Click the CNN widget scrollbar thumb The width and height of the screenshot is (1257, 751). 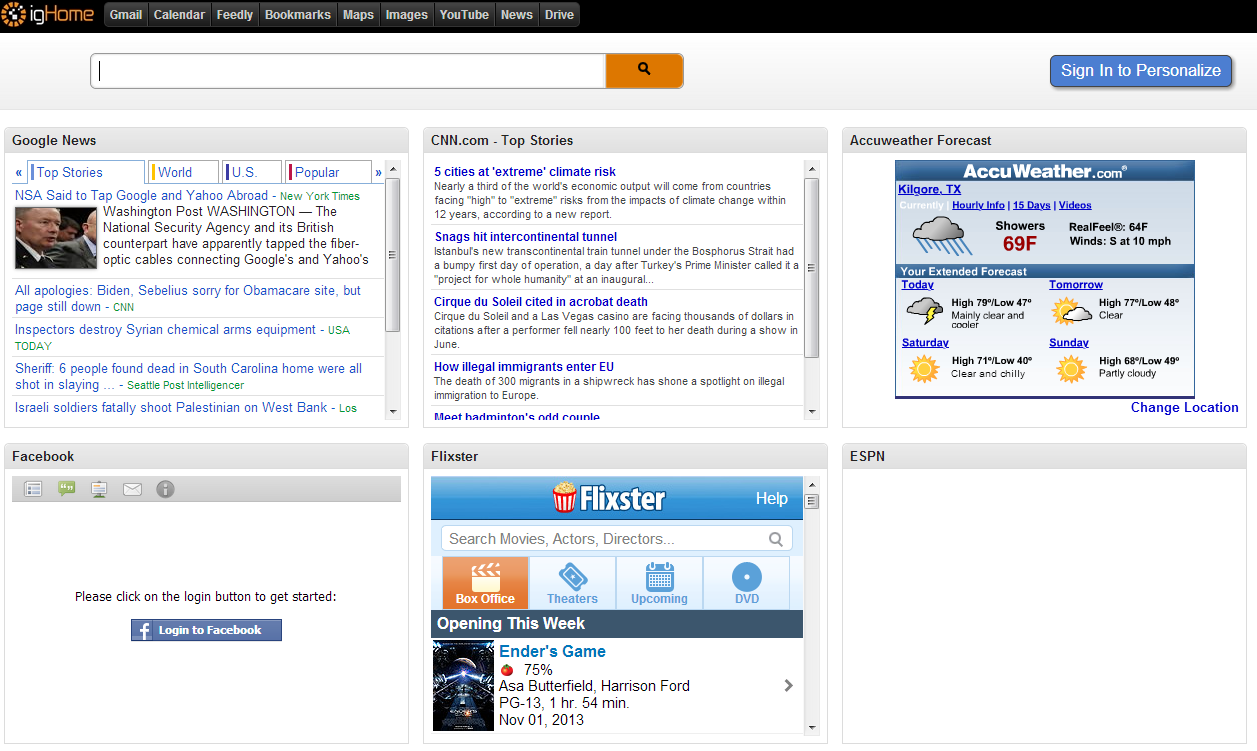[812, 267]
